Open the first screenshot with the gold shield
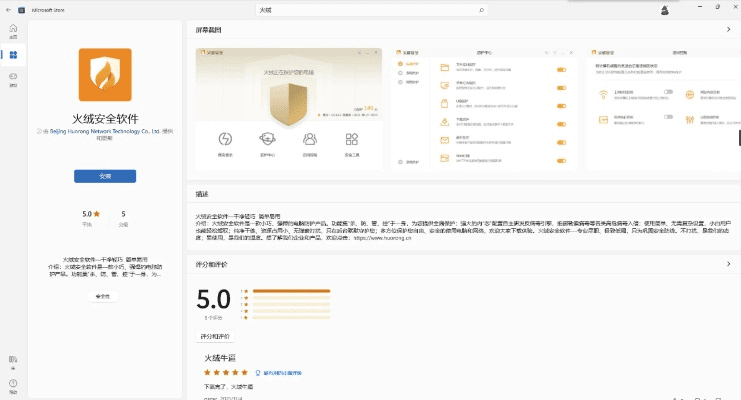Image resolution: width=741 pixels, height=400 pixels. point(289,109)
